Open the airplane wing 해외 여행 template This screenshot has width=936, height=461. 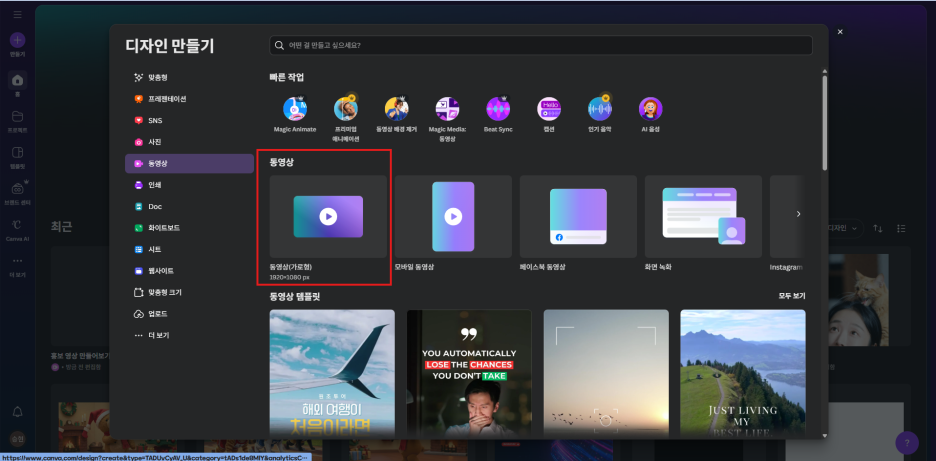[x=332, y=373]
